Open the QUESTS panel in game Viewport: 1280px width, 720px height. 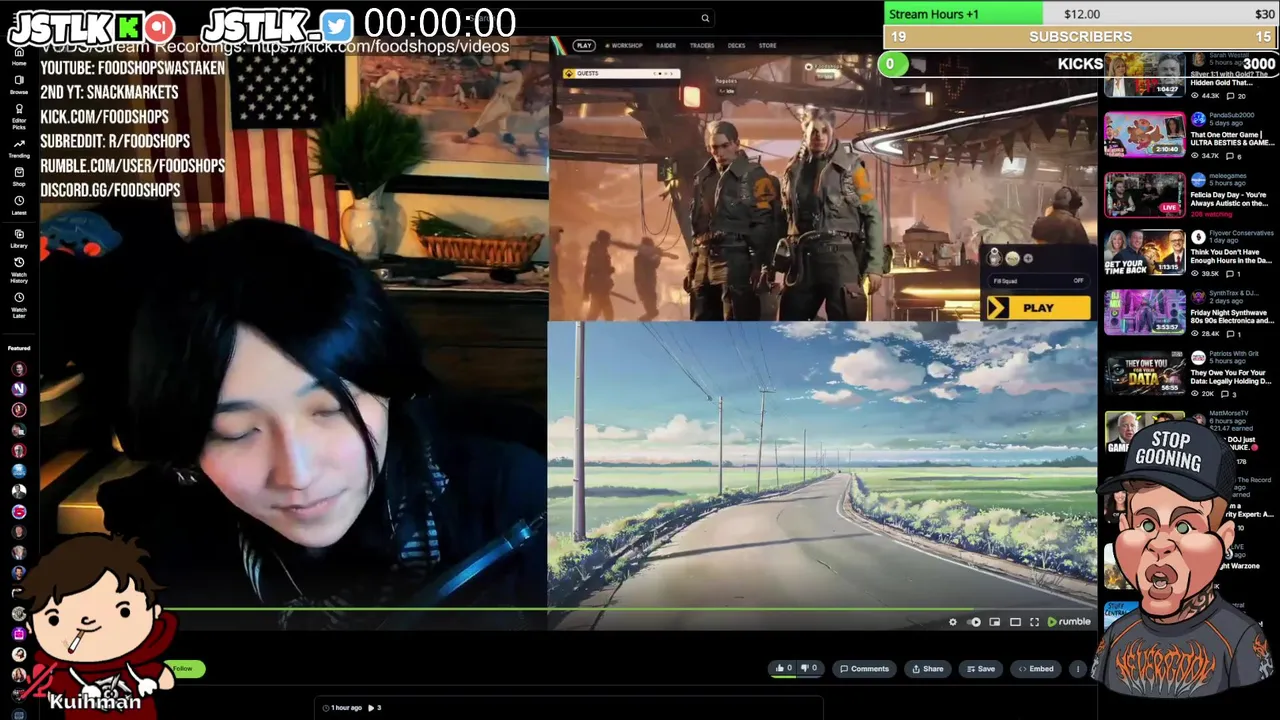pos(620,73)
